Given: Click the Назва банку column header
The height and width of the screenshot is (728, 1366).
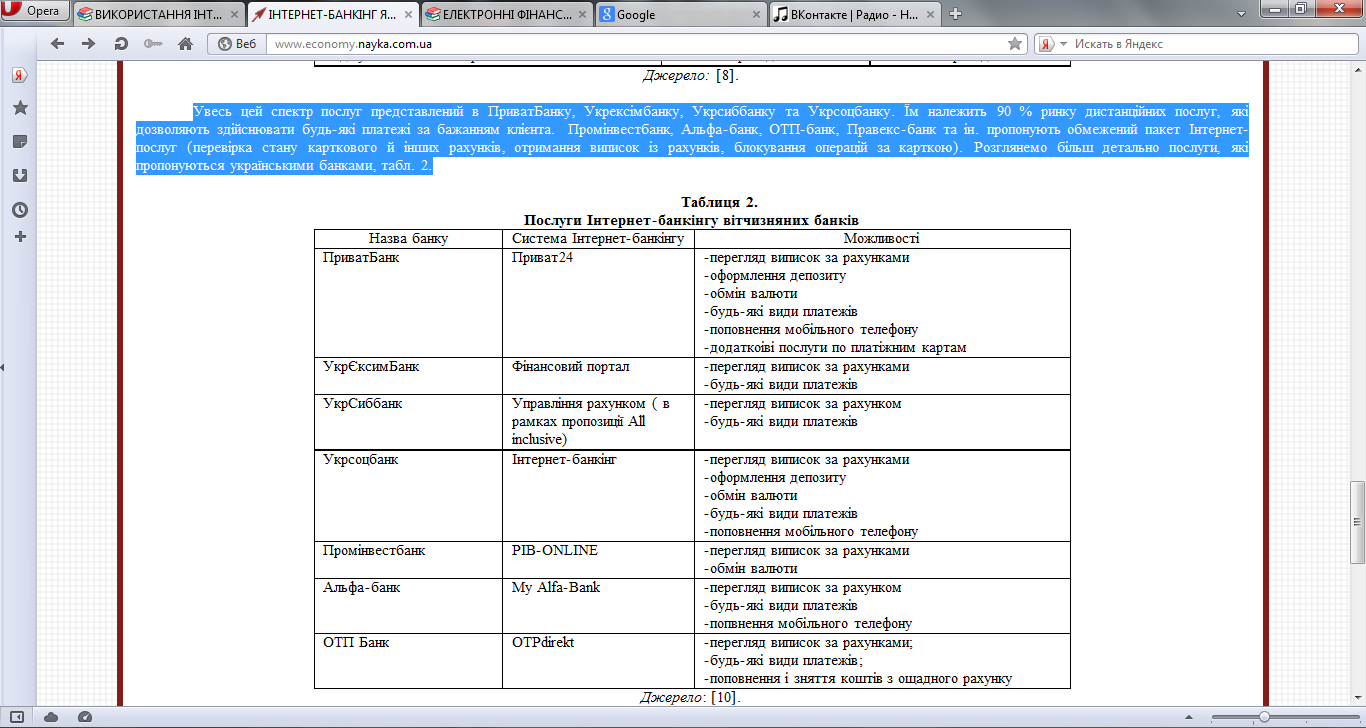Looking at the screenshot, I should tap(408, 238).
